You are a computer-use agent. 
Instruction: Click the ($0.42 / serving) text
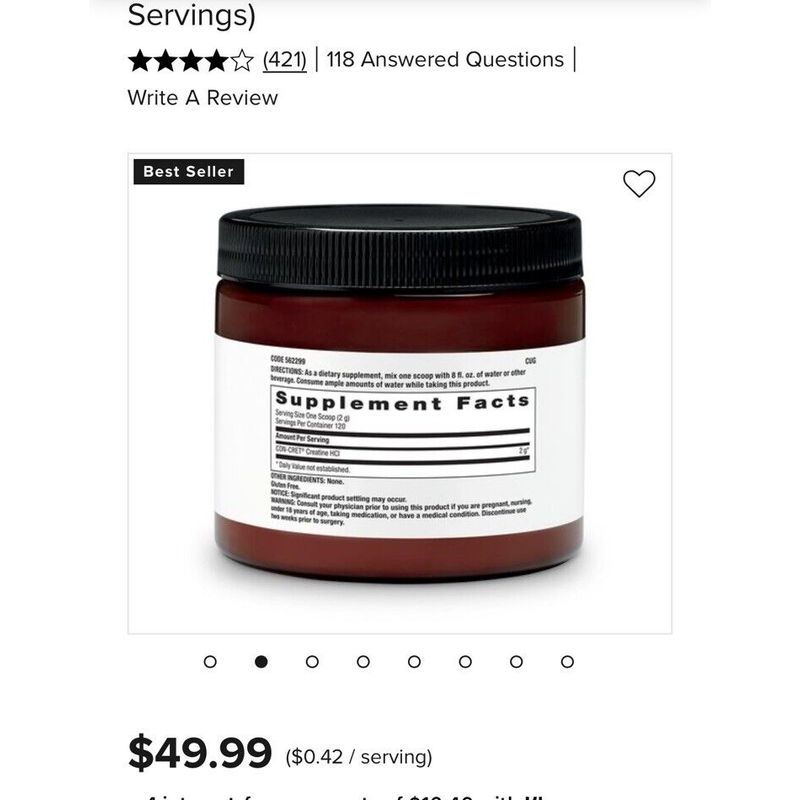pos(359,757)
